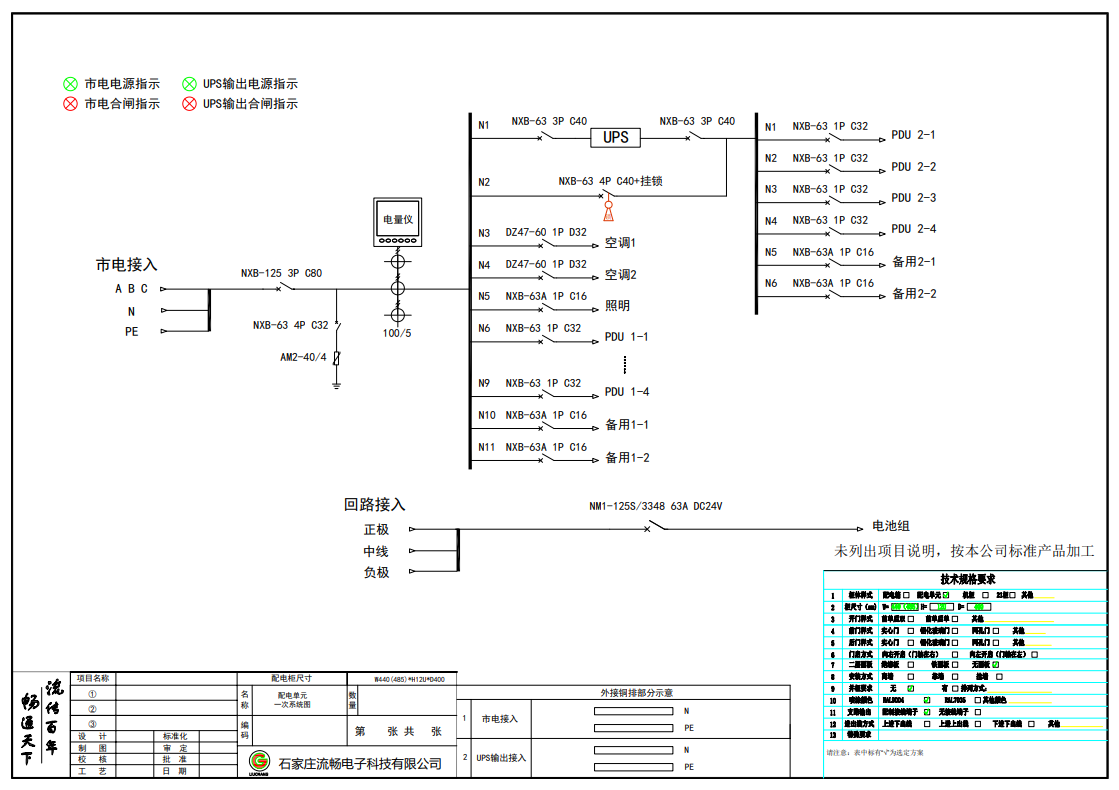Click the red padlock symbol on N2 breaker
Screen dimensions: 1119x790
click(x=607, y=210)
